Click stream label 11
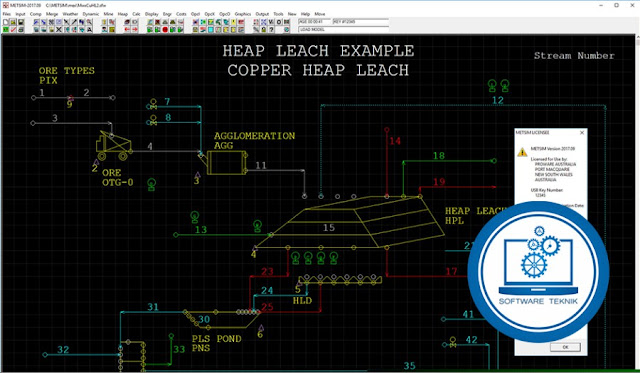 point(261,166)
